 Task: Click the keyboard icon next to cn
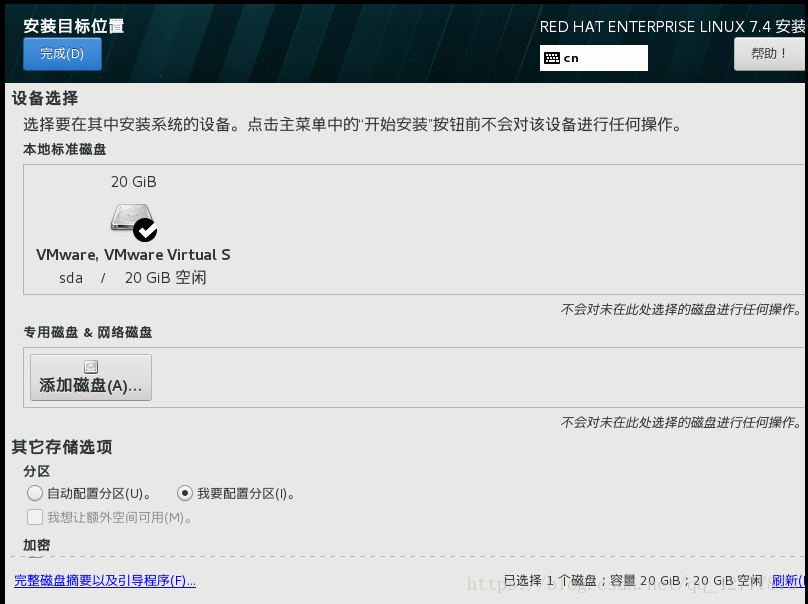click(552, 58)
